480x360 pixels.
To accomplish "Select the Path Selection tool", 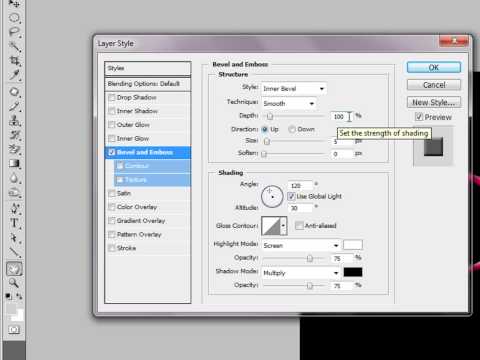I will (x=14, y=238).
